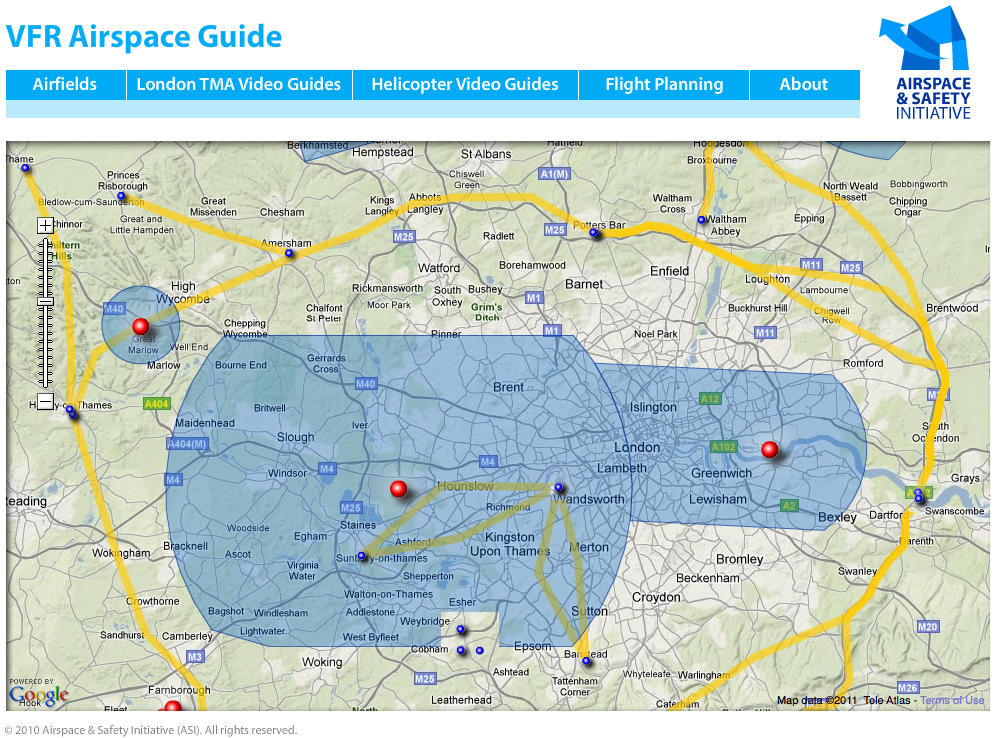
Task: Select the blue marker at Waltham Abbey
Action: [x=702, y=220]
